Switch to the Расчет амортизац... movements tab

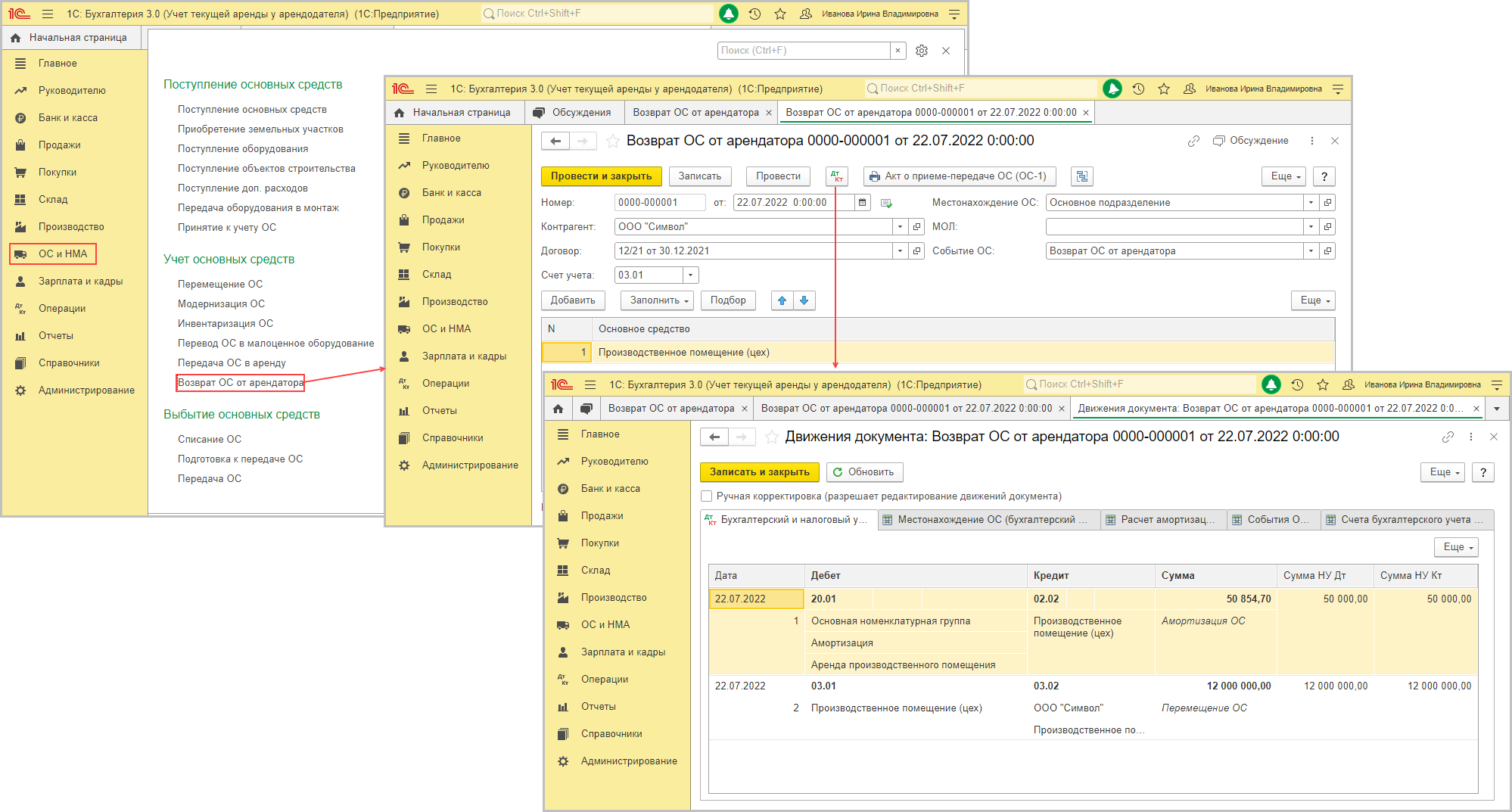pos(1162,520)
